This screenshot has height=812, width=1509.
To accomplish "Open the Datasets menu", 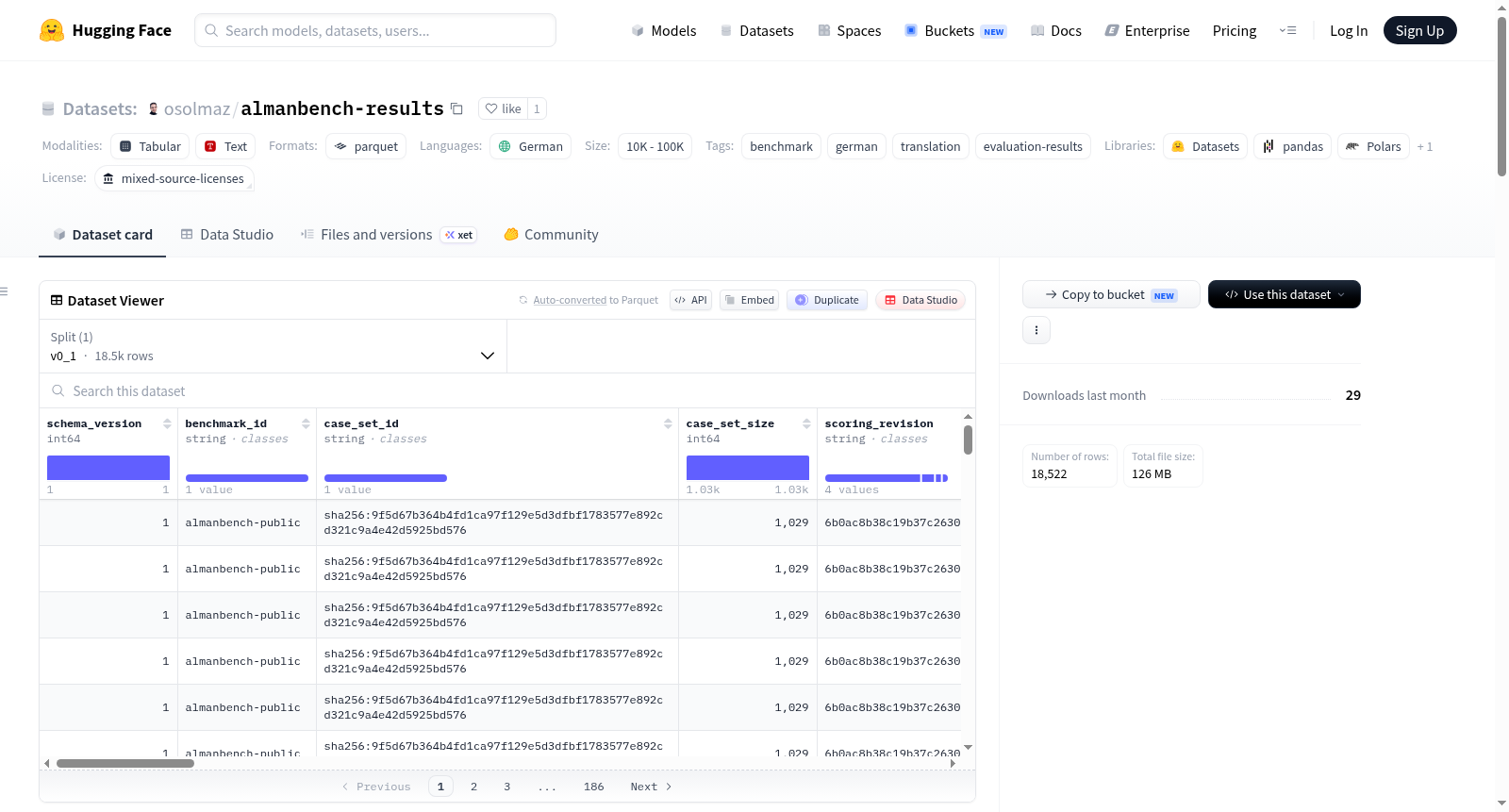I will [x=757, y=30].
